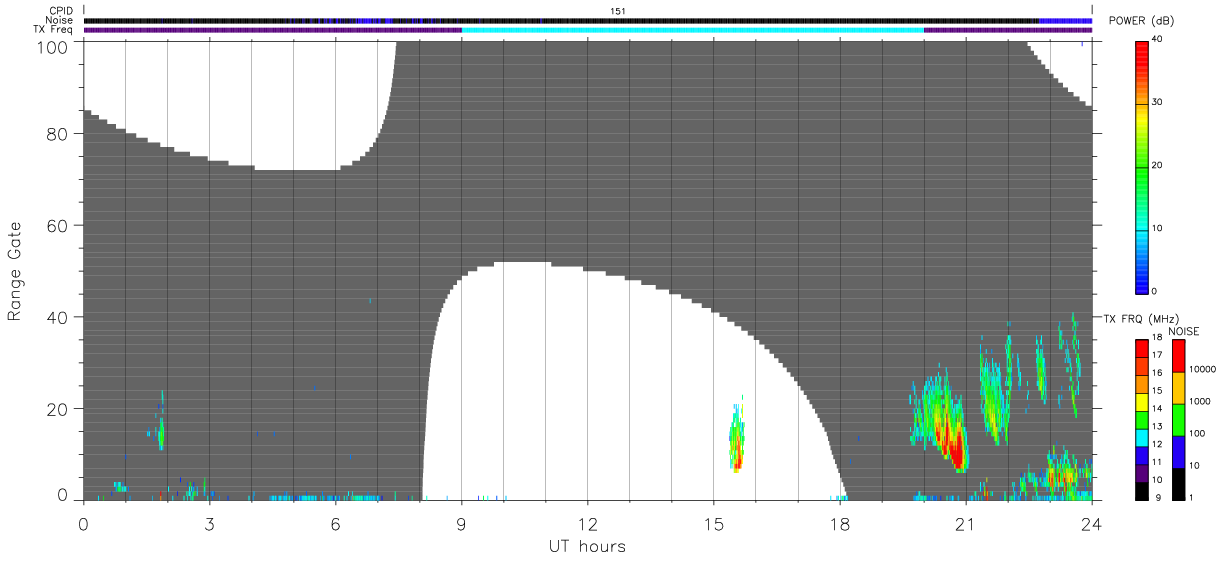Click the 20 label on power colorbar
This screenshot has width=1228, height=567.
[x=1157, y=165]
